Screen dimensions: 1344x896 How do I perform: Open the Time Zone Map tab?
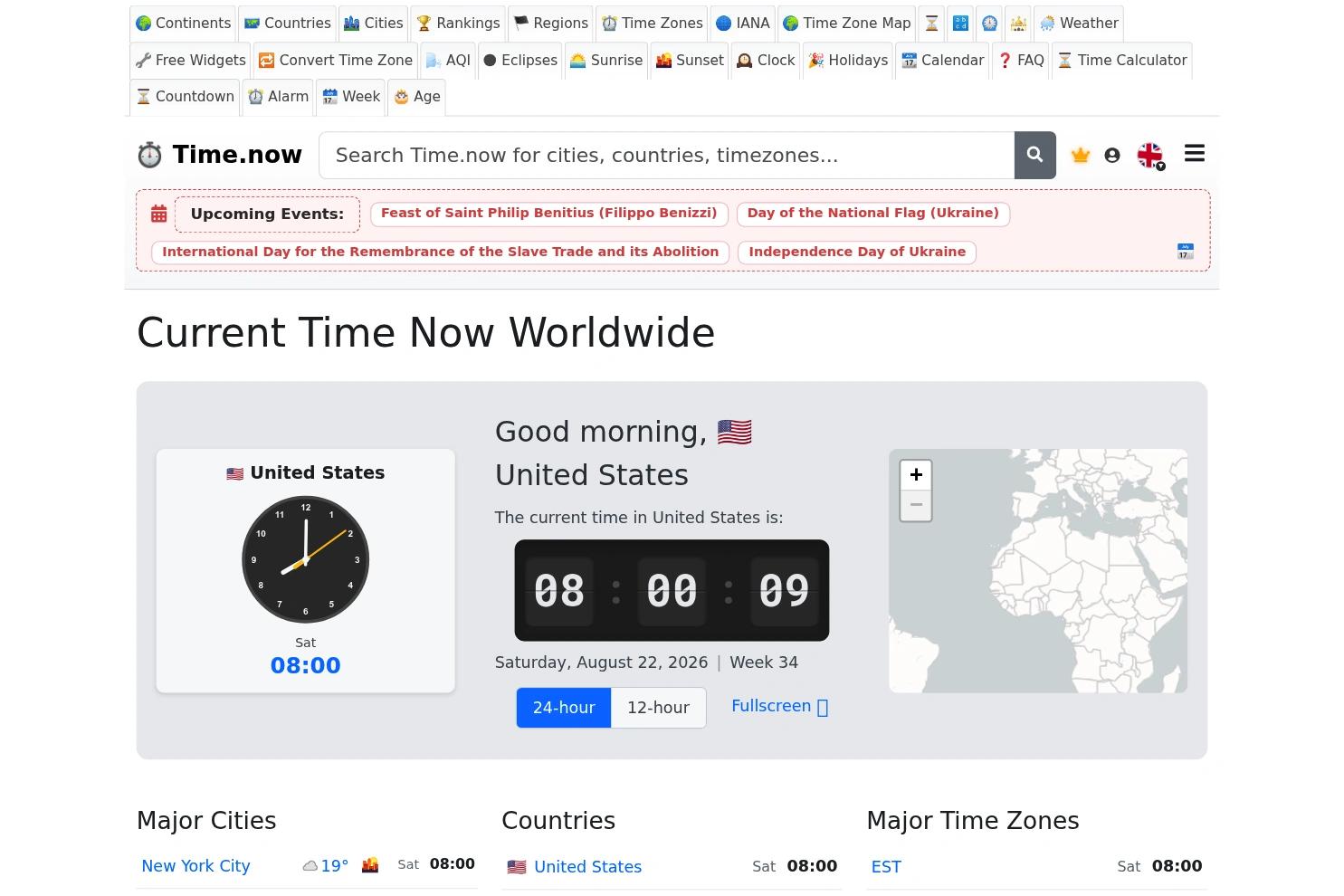[846, 24]
